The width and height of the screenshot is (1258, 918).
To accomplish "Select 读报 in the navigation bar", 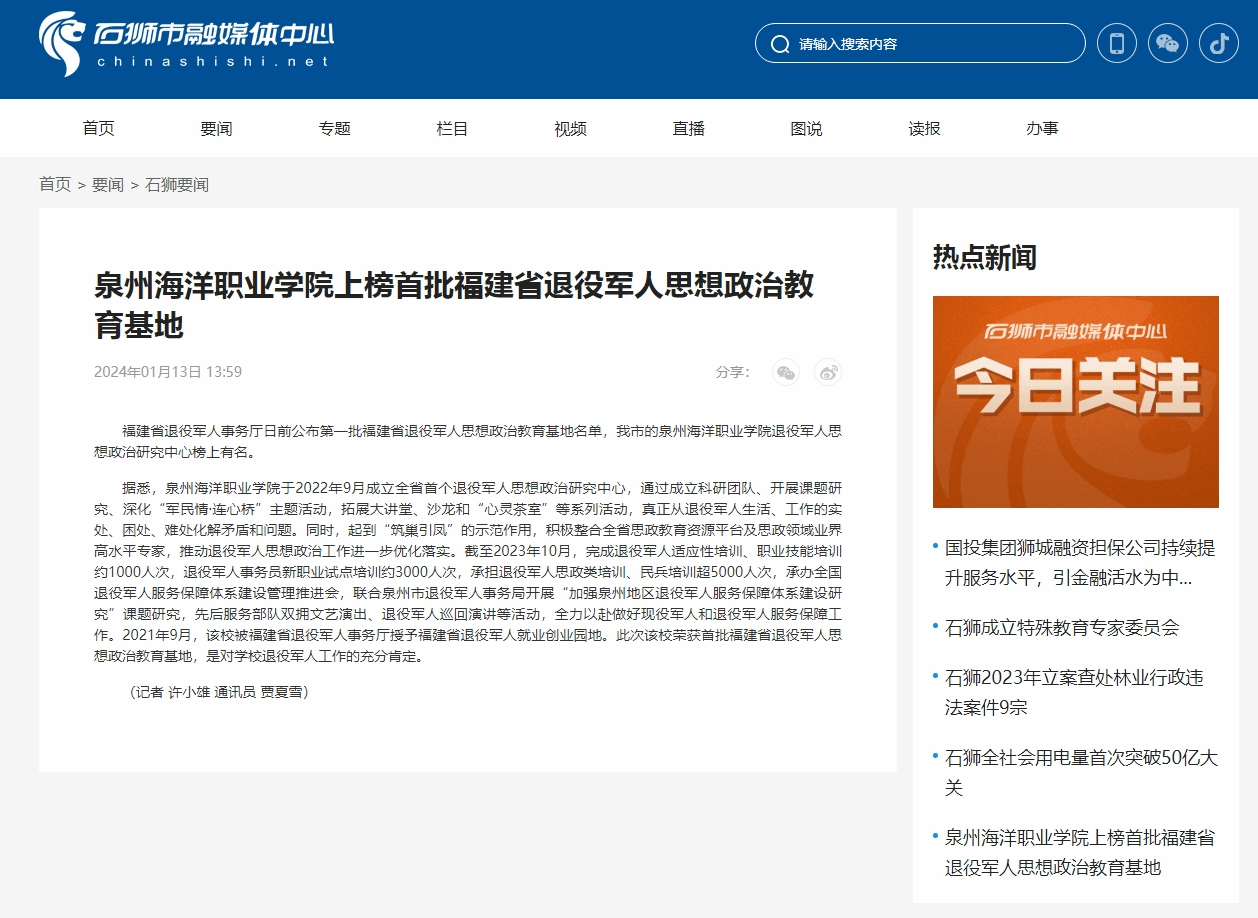I will click(924, 129).
